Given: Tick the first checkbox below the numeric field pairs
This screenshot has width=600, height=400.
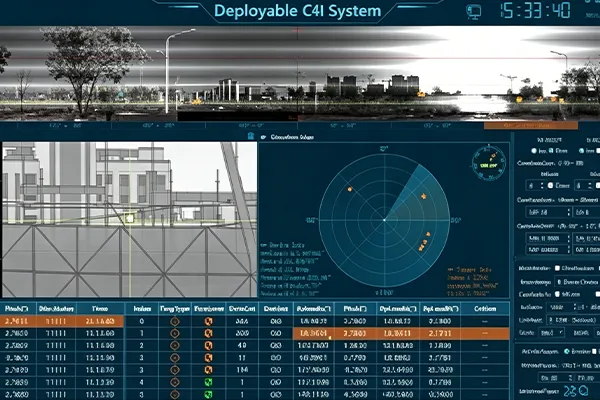Looking at the screenshot, I should click(557, 268).
